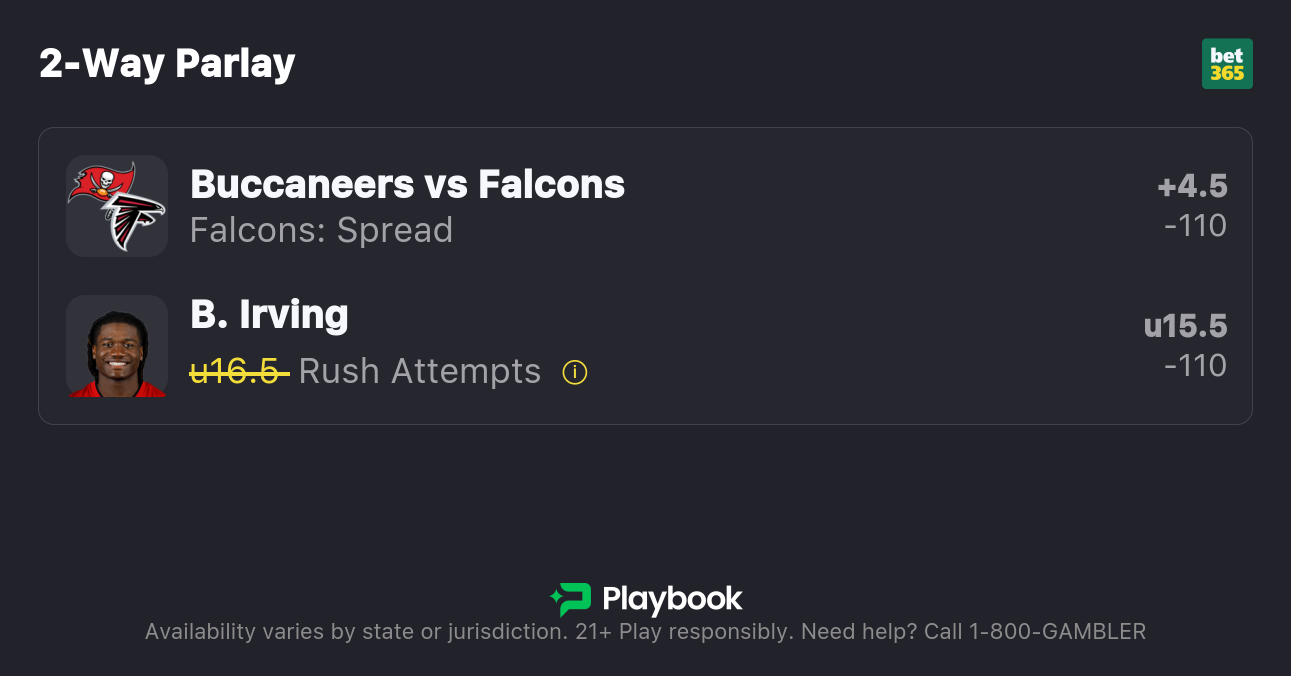The height and width of the screenshot is (676, 1291).
Task: Click the Buccaneers pirate flag logo
Action: (x=101, y=183)
